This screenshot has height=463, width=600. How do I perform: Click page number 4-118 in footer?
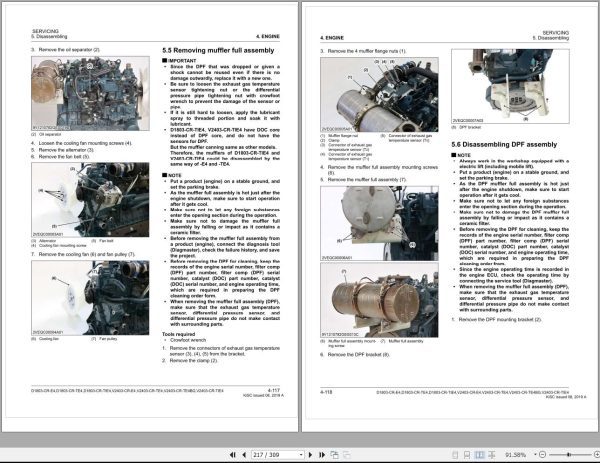(326, 392)
